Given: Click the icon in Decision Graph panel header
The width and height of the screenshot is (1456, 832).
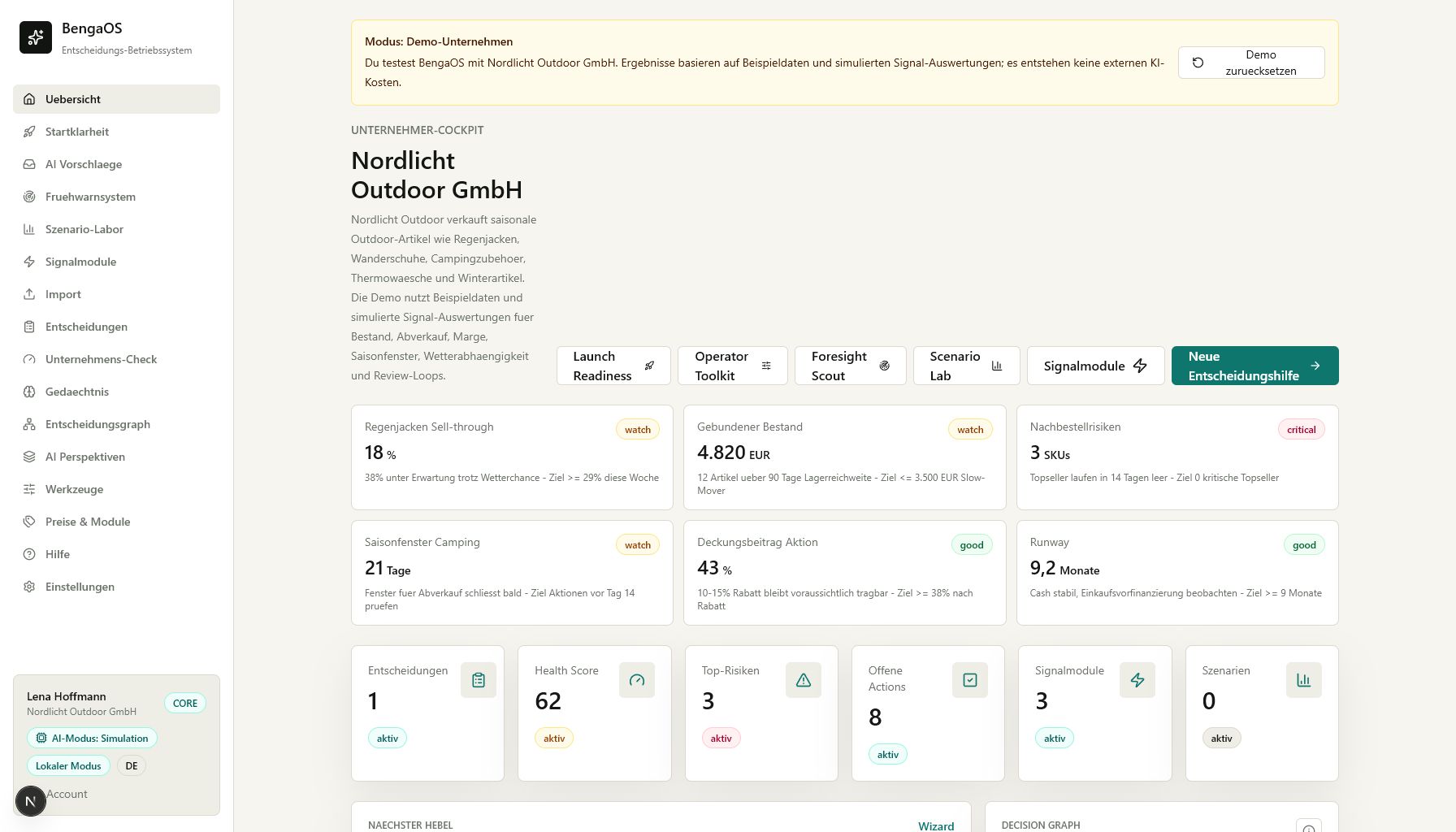Looking at the screenshot, I should (1309, 826).
